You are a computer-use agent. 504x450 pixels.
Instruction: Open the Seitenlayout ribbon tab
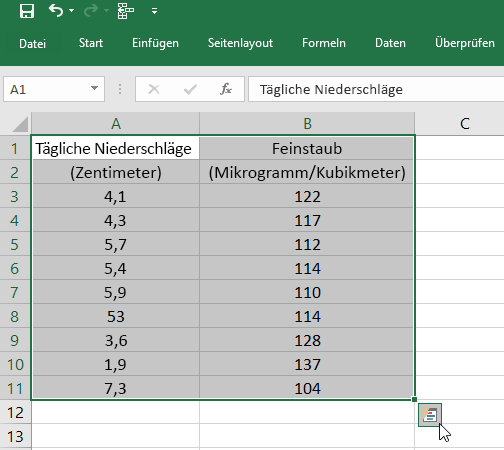coord(240,43)
